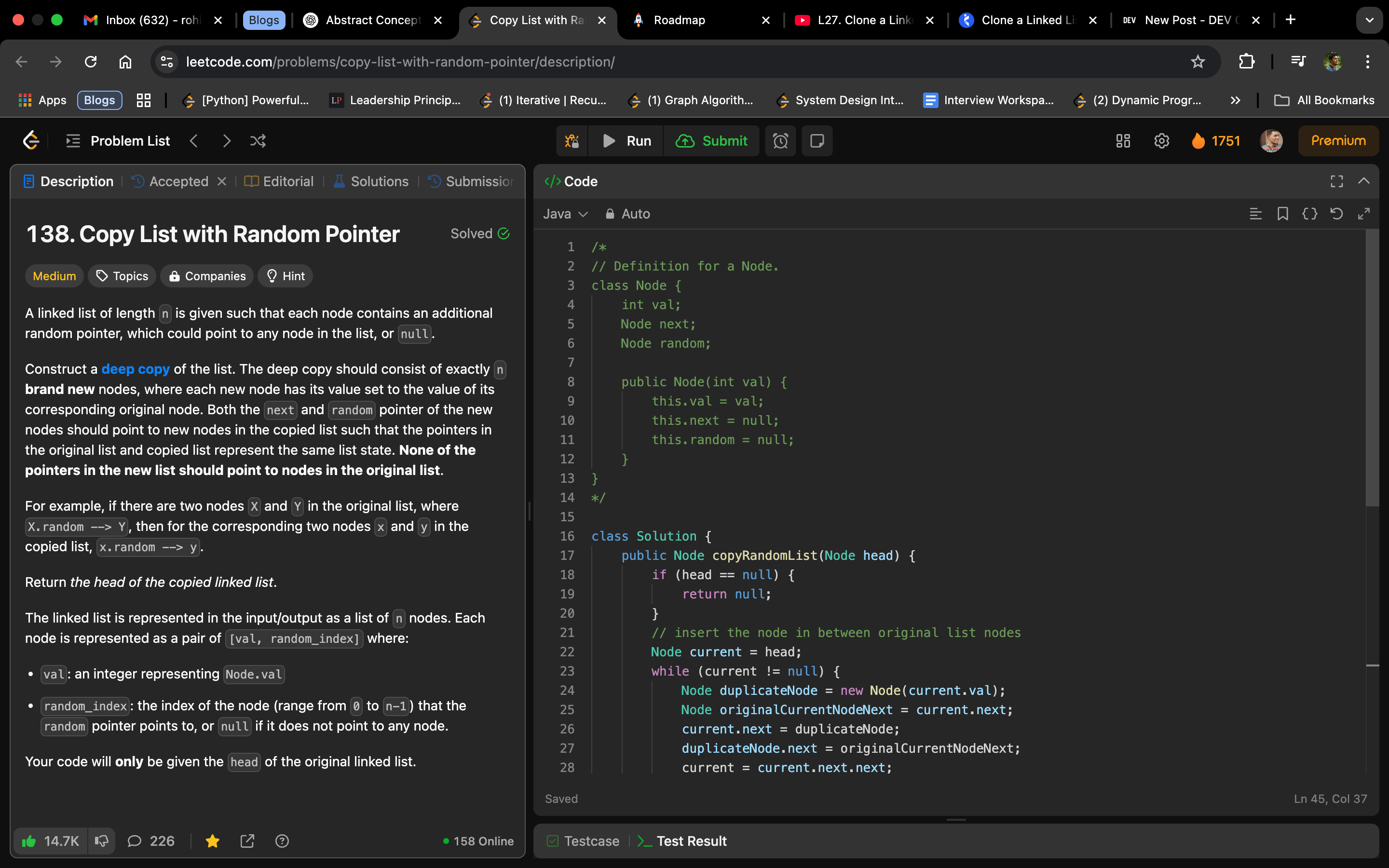Open the Java language dropdown

click(565, 214)
